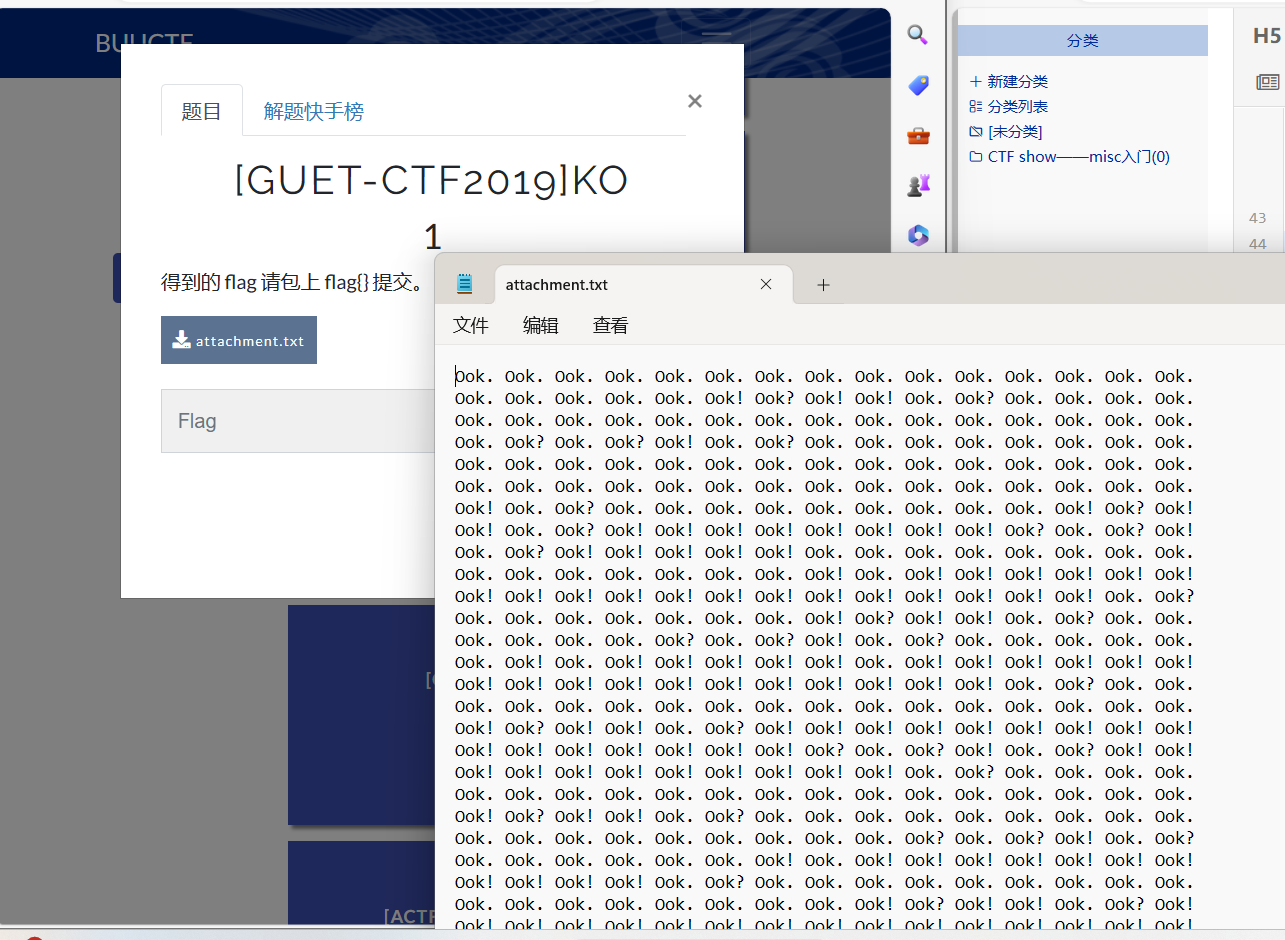Select the CTF show——misc入门(0) category

click(1078, 156)
